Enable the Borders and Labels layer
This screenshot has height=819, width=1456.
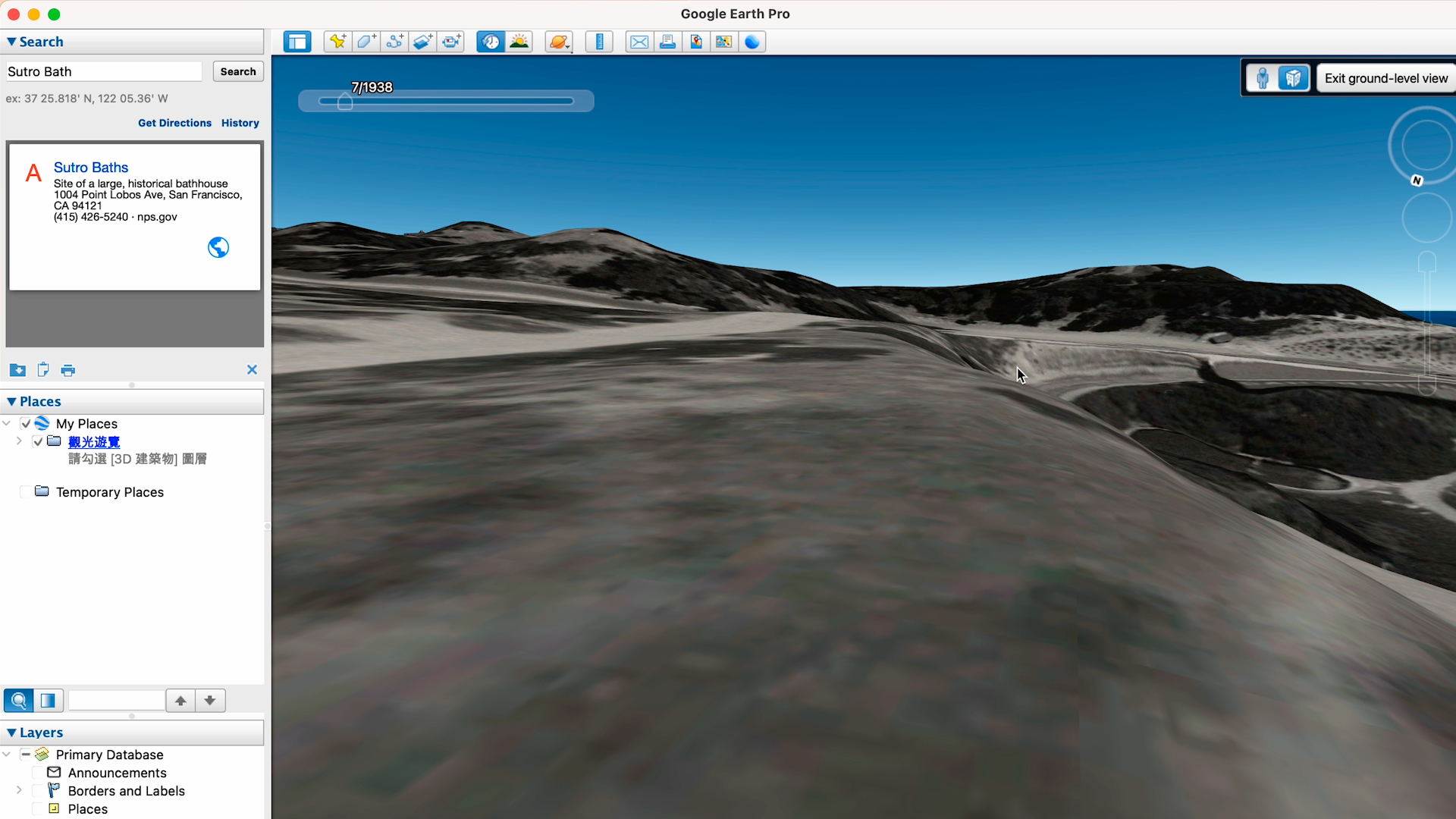[x=38, y=791]
